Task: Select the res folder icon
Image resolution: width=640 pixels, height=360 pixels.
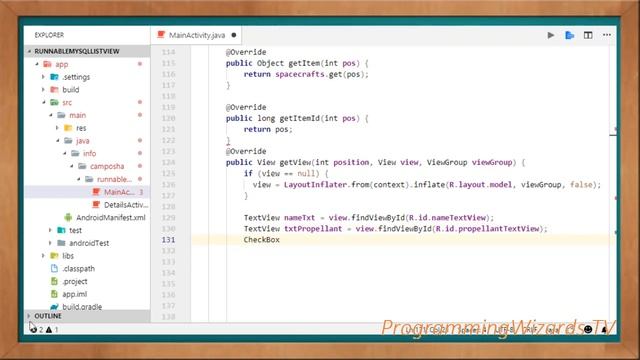Action: (x=68, y=128)
